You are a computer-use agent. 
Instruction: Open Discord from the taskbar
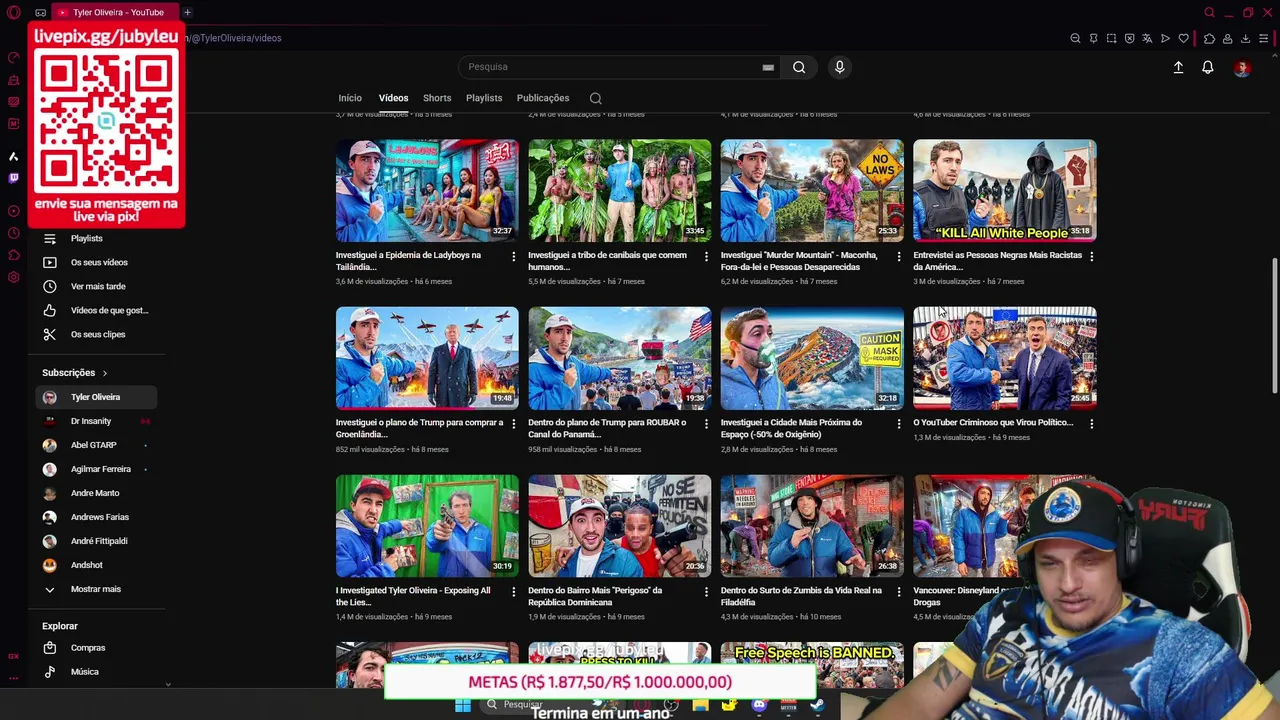[759, 706]
